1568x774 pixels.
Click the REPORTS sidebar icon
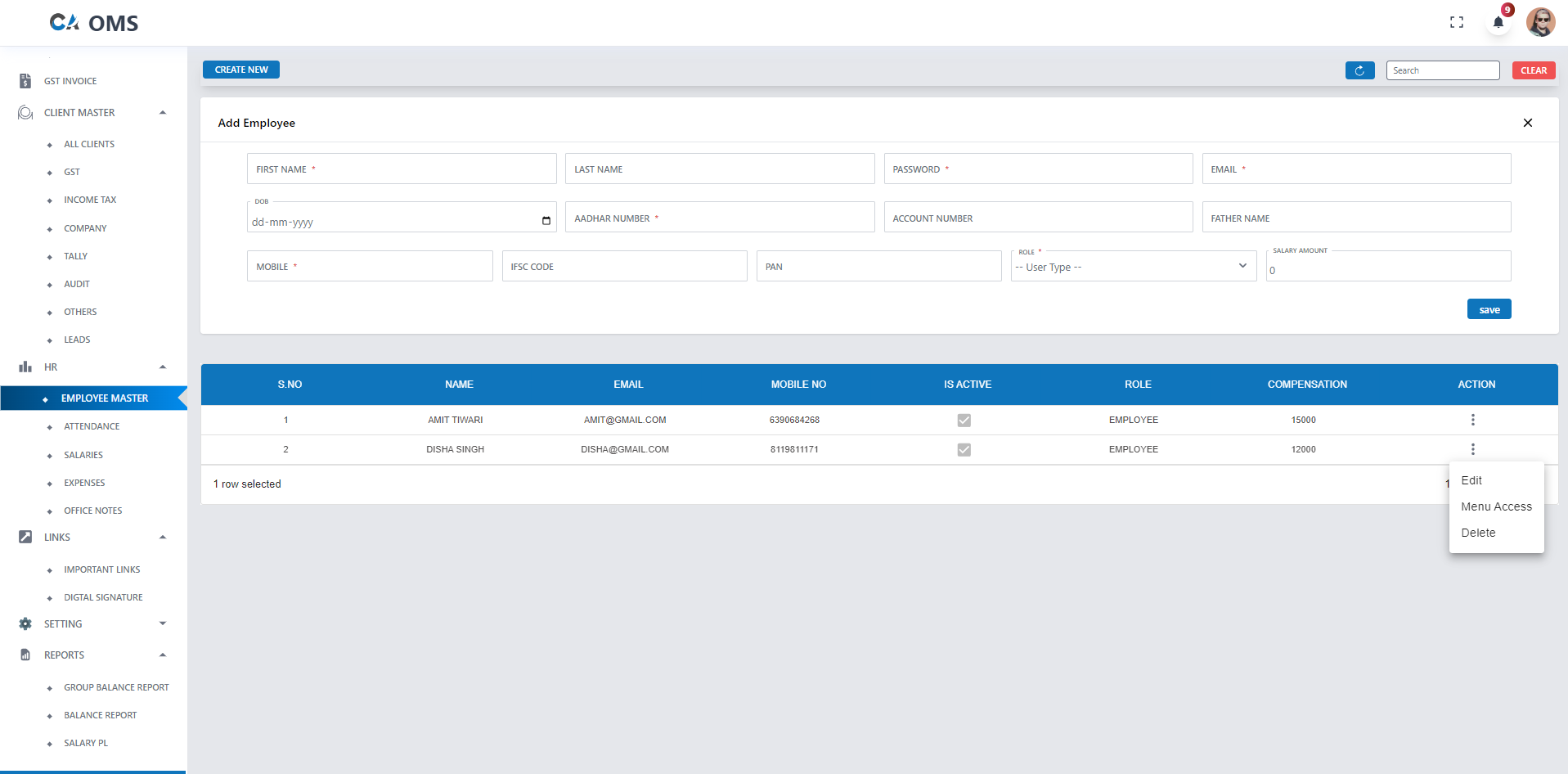click(25, 655)
